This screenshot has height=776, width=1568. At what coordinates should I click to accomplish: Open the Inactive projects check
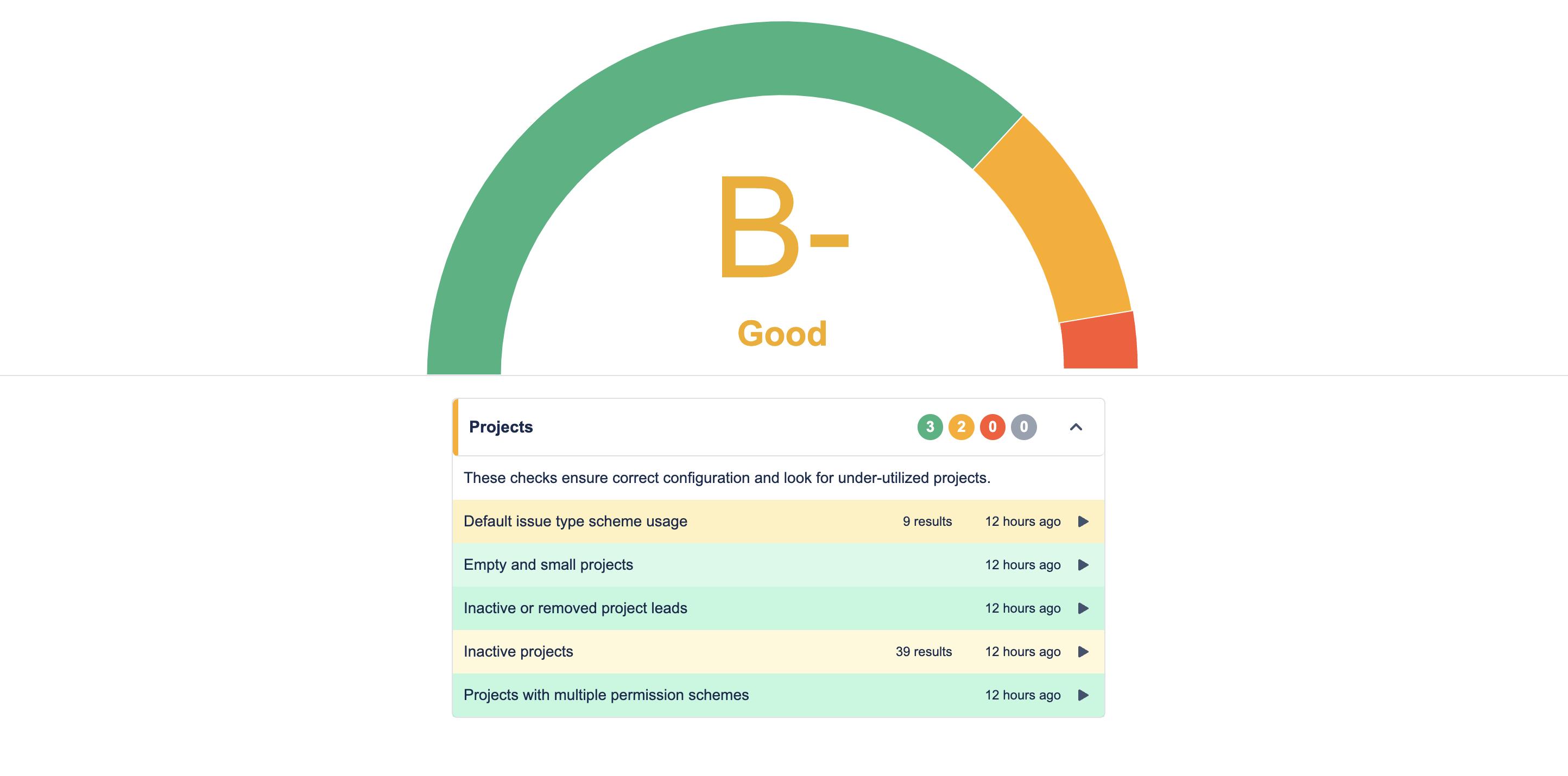point(518,652)
